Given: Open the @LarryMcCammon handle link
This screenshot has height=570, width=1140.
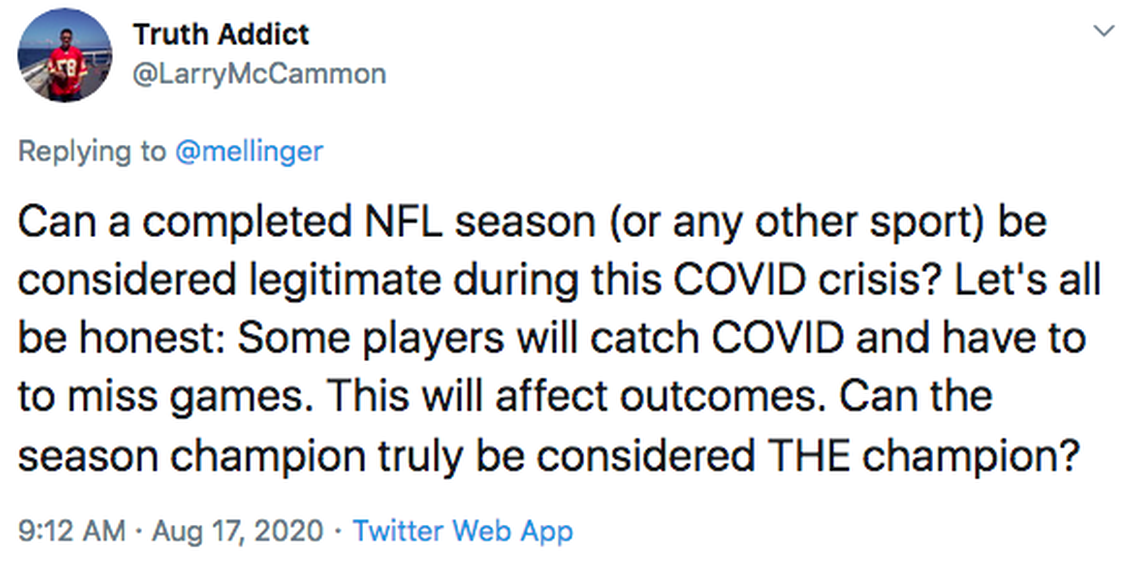Looking at the screenshot, I should pos(259,74).
